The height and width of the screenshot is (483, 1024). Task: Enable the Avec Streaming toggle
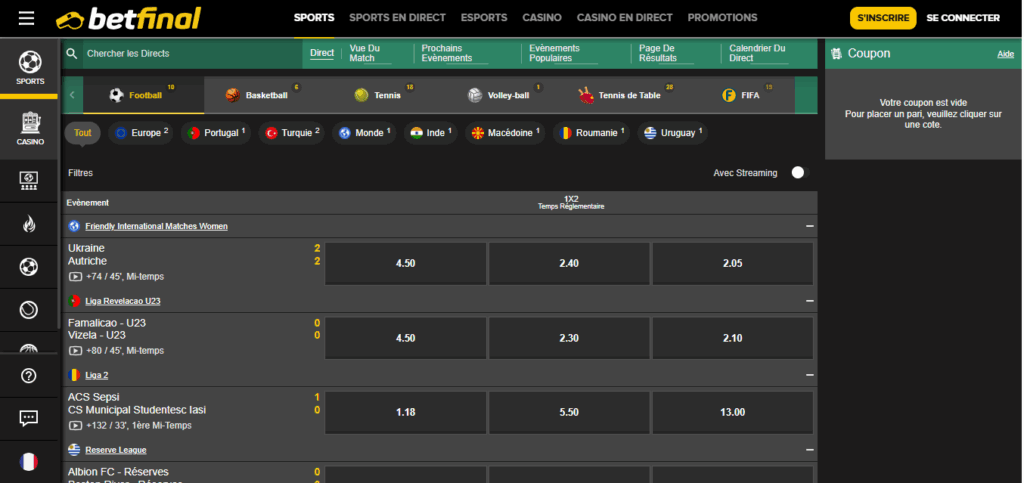point(797,172)
